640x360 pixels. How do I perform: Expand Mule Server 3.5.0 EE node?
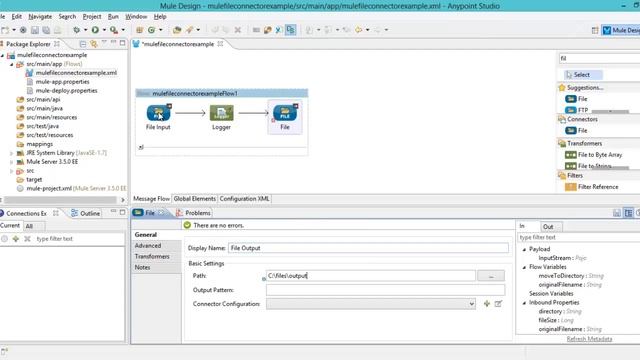11,162
